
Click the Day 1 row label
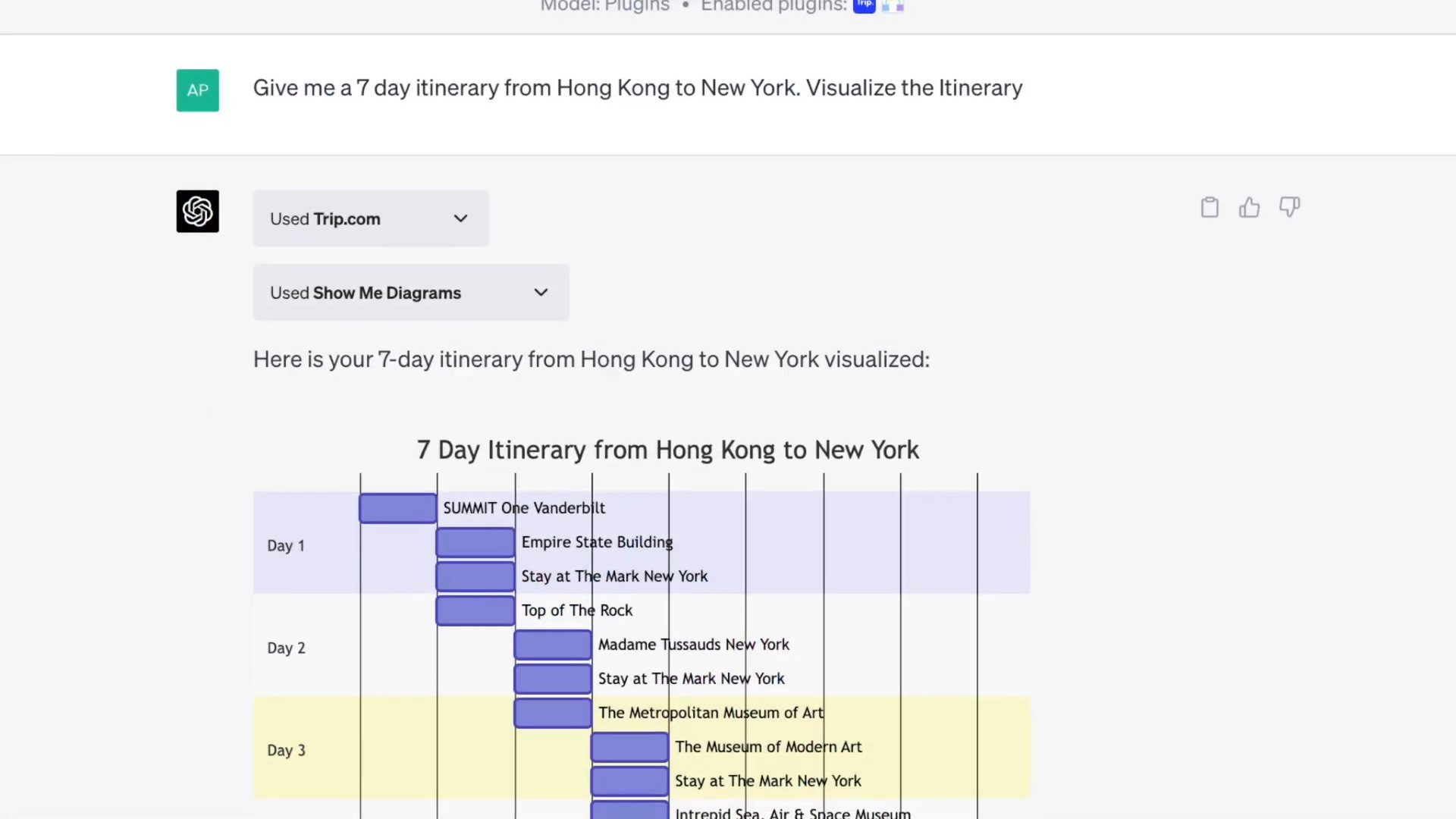point(285,546)
